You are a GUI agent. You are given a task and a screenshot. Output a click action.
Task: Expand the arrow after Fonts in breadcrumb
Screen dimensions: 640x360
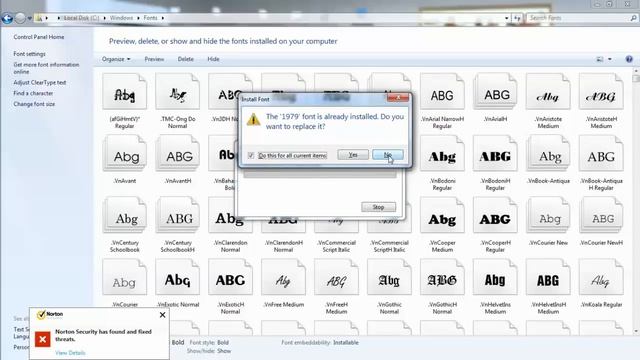point(162,18)
